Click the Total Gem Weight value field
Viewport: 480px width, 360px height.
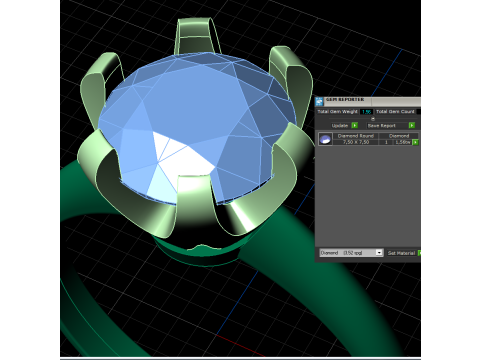pos(366,112)
